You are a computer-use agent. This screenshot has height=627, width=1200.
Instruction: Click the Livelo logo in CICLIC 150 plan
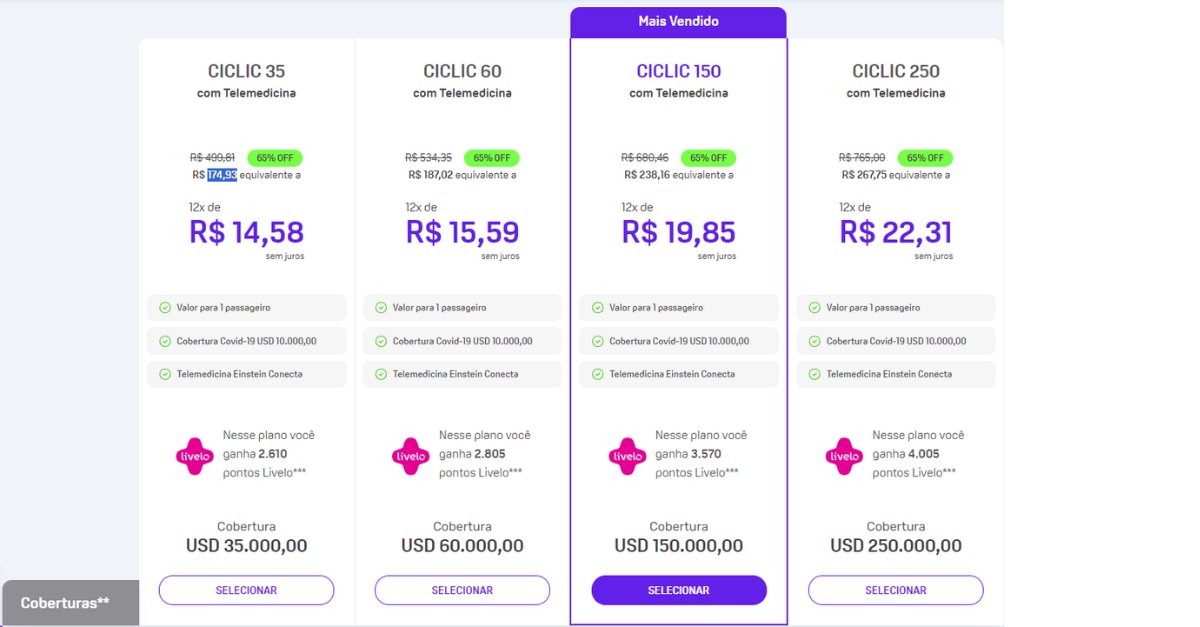coord(627,456)
